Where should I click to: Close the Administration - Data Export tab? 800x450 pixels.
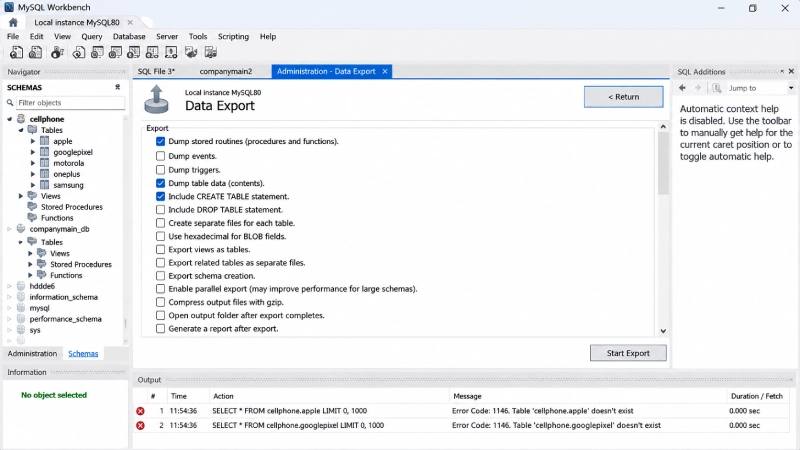point(385,71)
